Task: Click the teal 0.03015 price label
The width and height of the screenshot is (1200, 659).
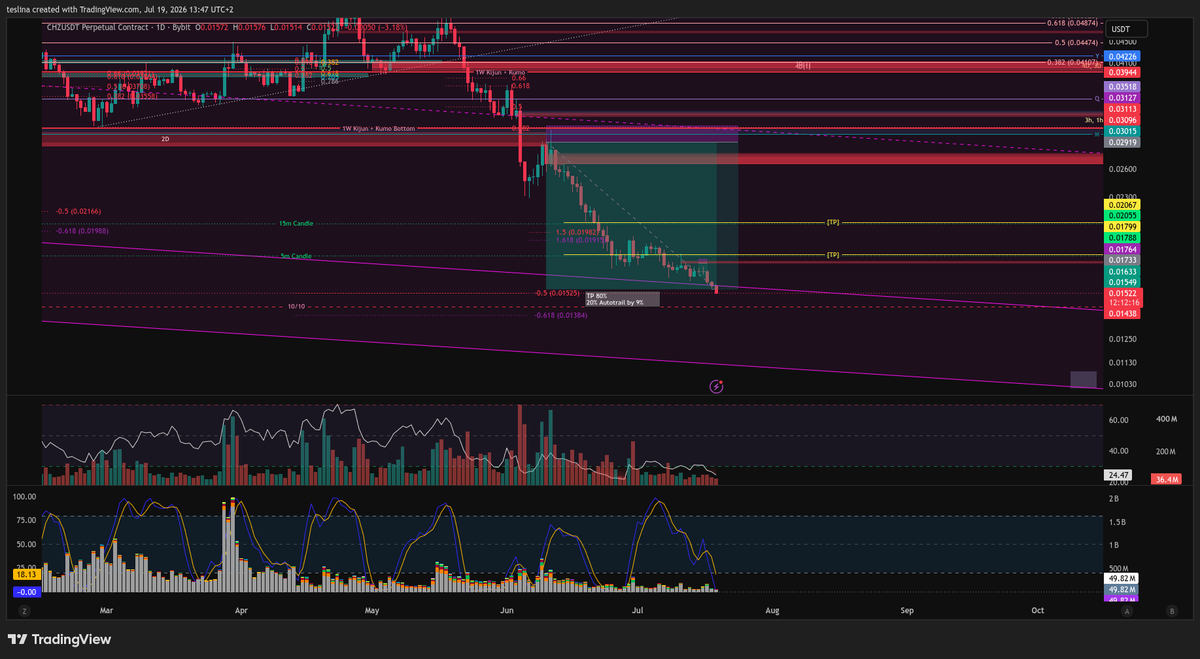Action: 1121,131
